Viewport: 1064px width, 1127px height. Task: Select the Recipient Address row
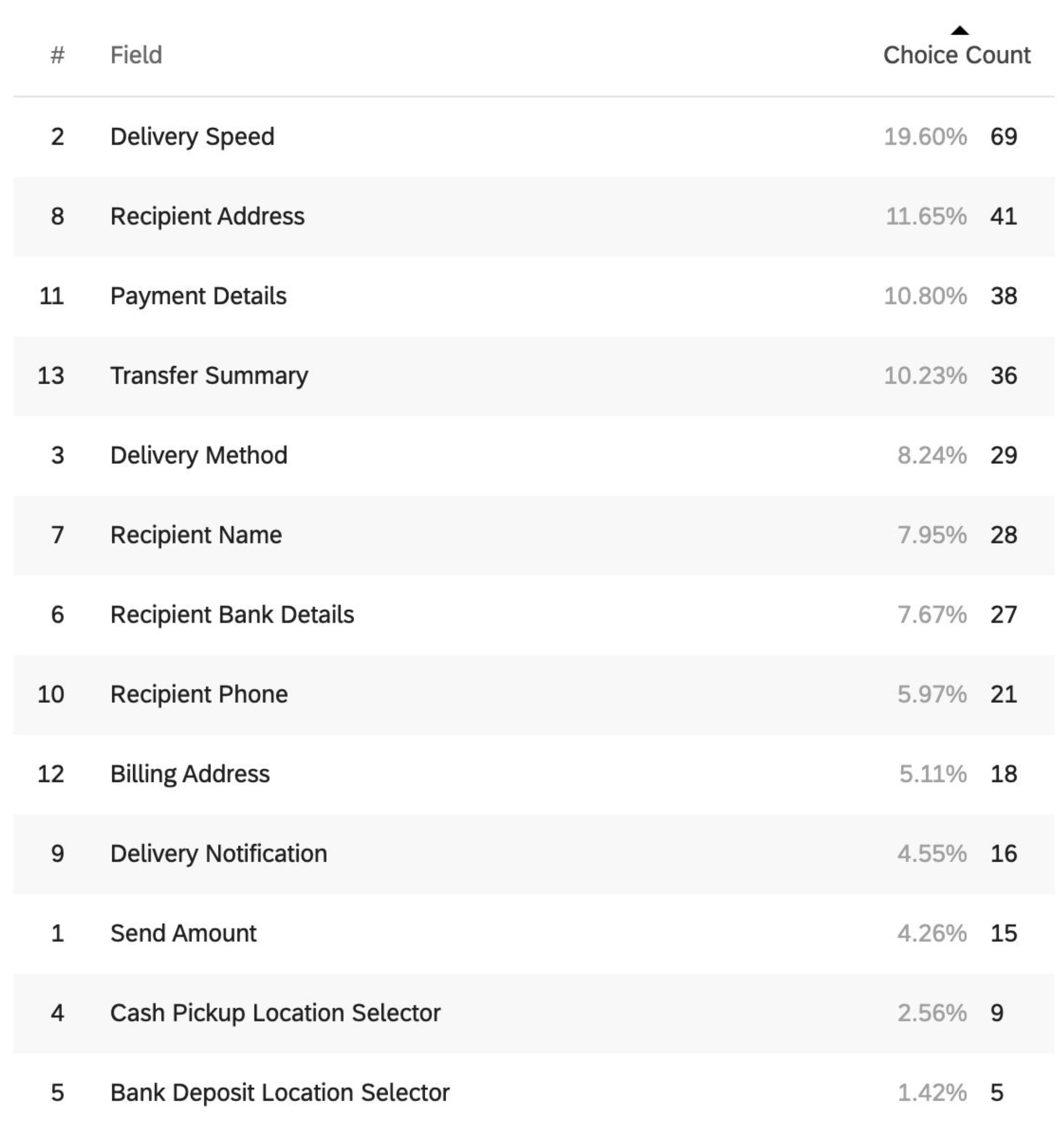point(534,216)
